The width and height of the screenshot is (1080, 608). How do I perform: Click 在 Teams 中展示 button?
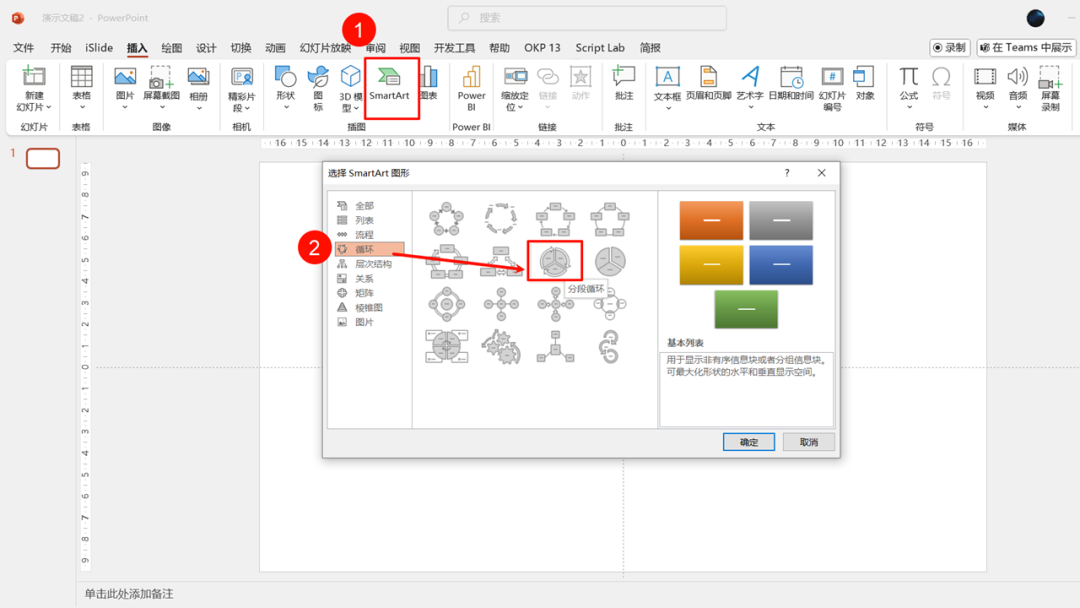1026,48
